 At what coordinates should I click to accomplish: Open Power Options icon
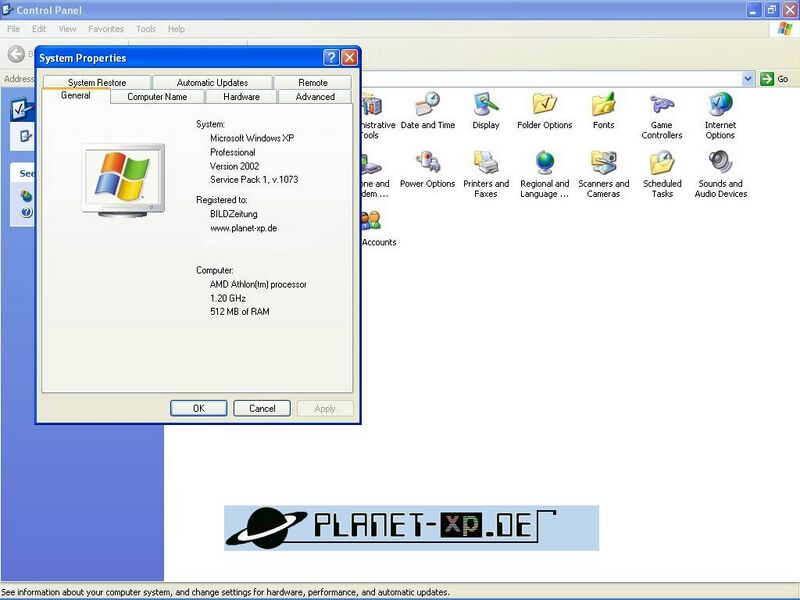click(x=428, y=169)
